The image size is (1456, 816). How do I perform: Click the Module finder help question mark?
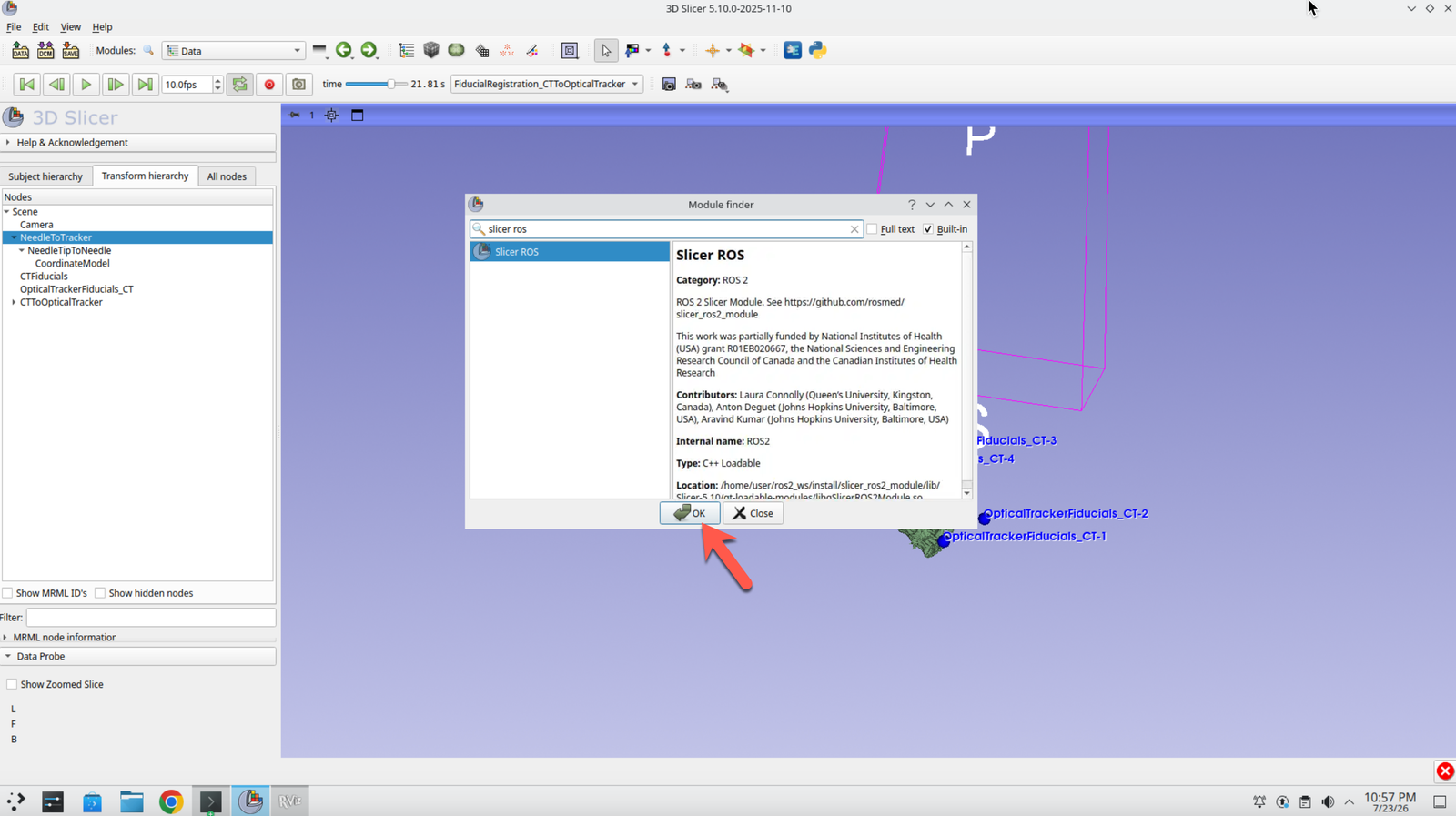(x=912, y=205)
